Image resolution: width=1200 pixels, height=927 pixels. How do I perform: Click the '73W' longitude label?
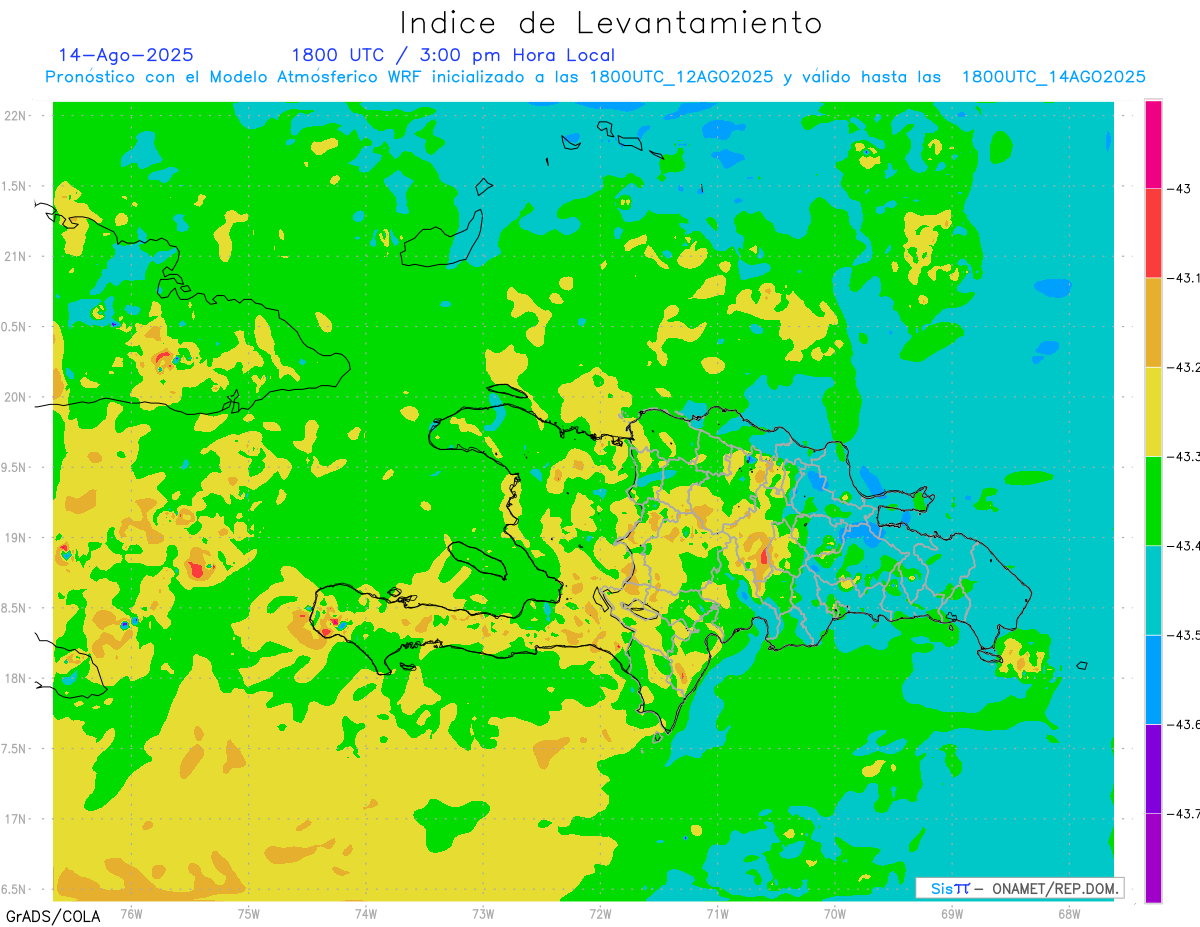pyautogui.click(x=483, y=913)
